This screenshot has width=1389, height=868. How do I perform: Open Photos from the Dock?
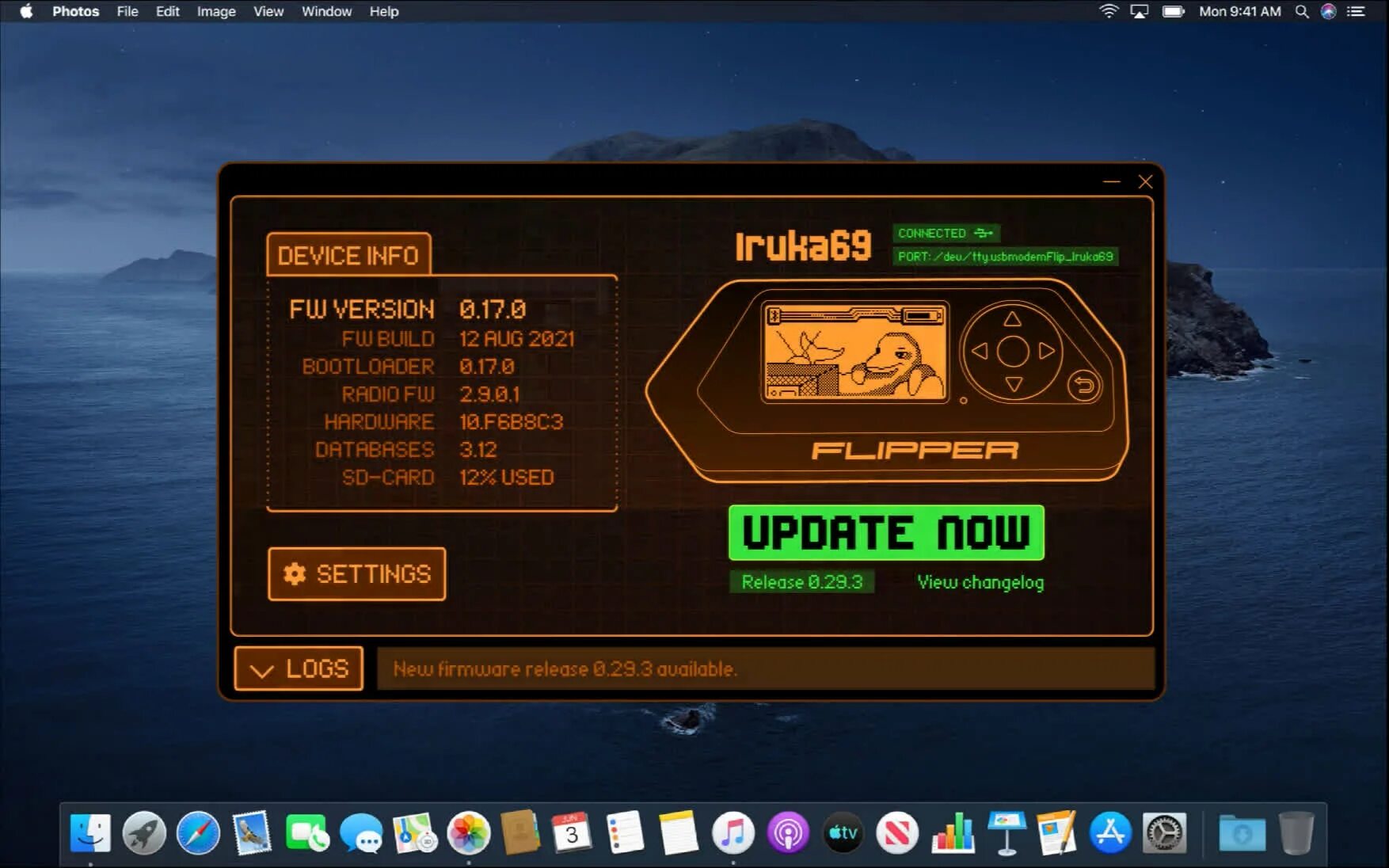[469, 833]
